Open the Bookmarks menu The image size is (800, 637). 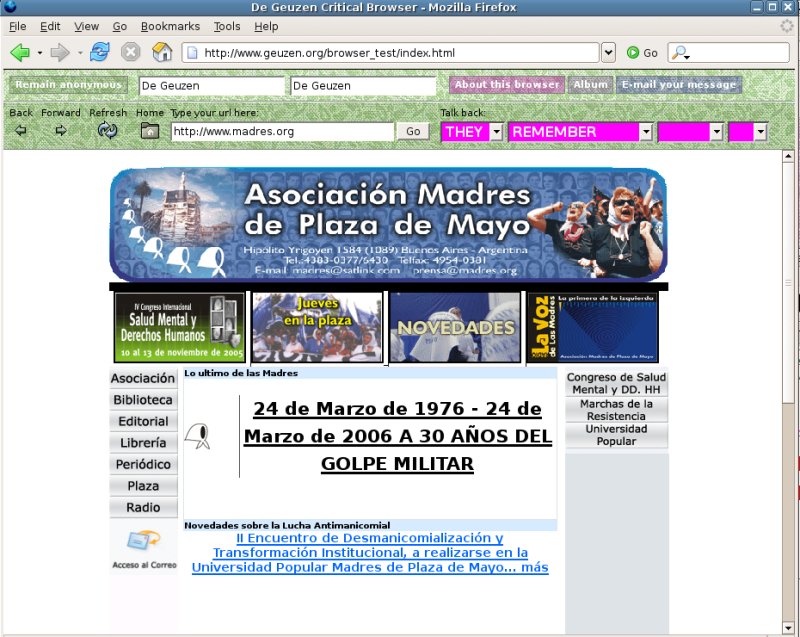click(x=170, y=26)
